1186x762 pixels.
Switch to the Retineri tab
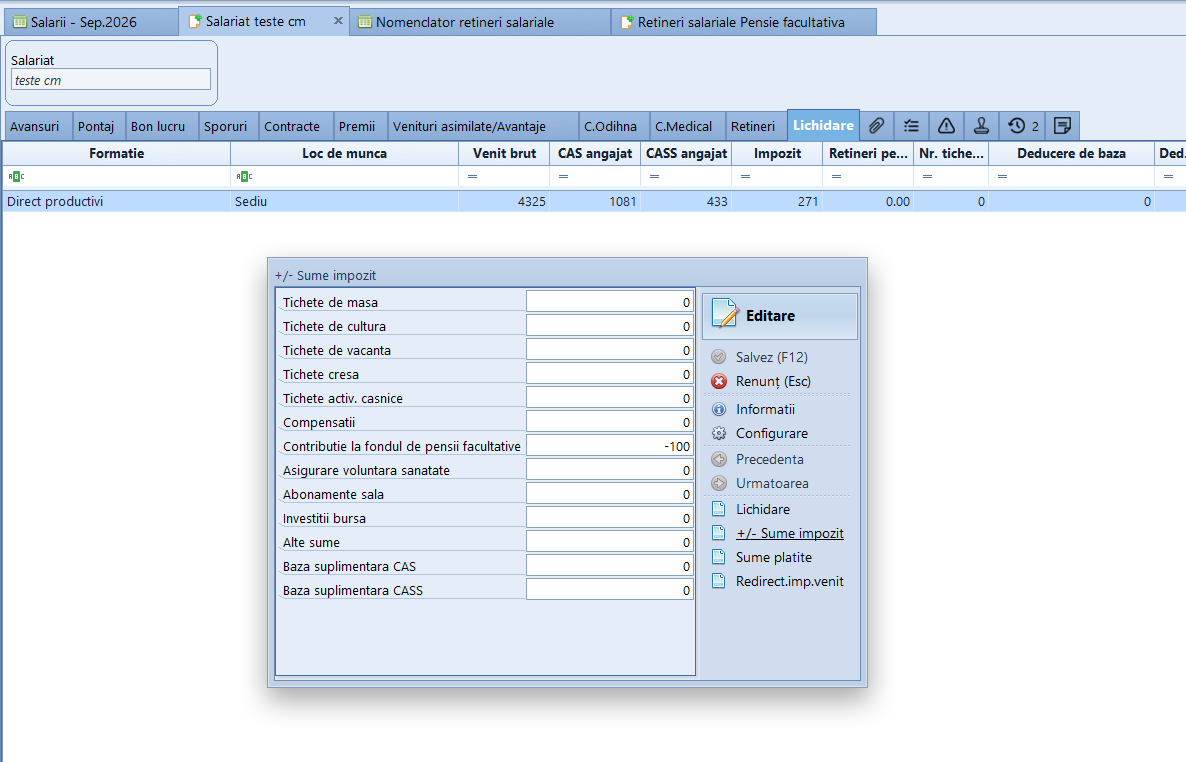(753, 126)
